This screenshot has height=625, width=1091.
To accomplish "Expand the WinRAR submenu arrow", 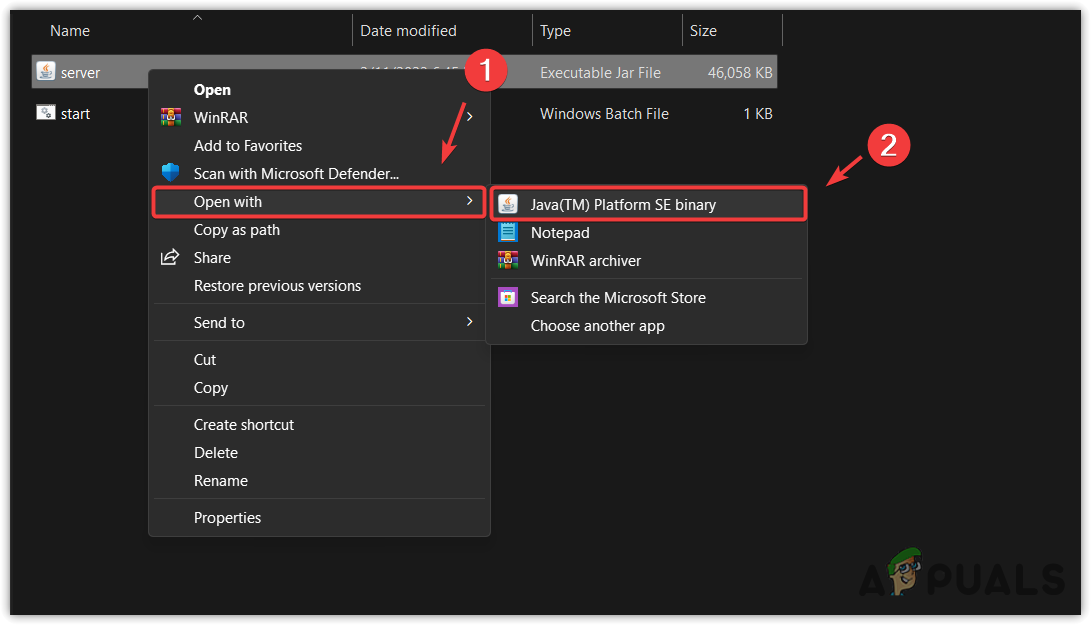I will [x=470, y=116].
